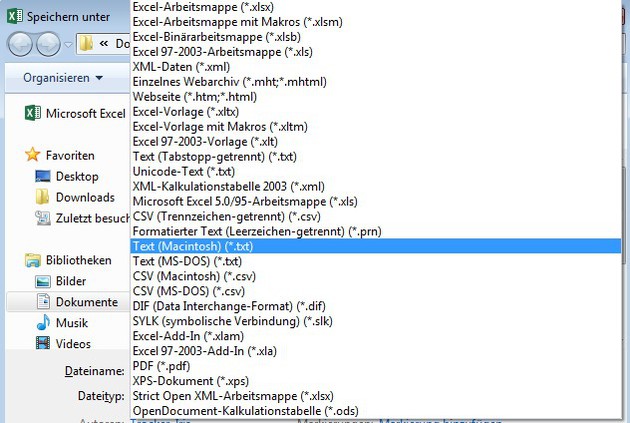Select highlighted Text (Macintosh) (*.txt)
Screen dimensions: 630x423
pyautogui.click(x=376, y=246)
